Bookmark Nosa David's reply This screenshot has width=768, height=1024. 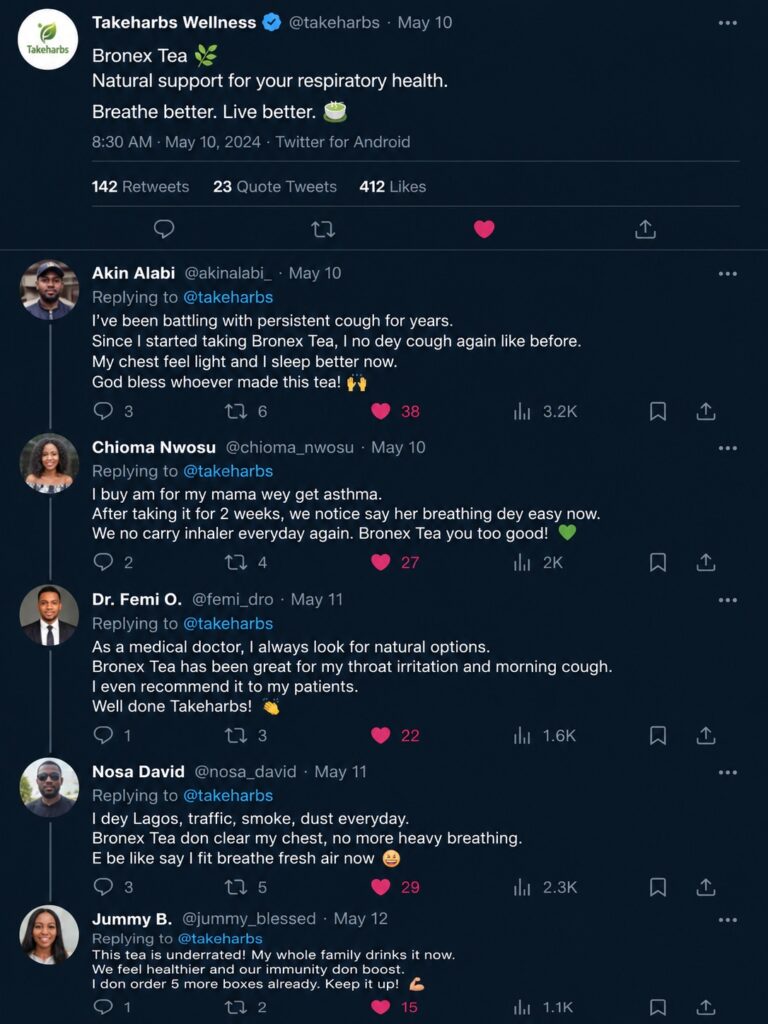pyautogui.click(x=658, y=887)
